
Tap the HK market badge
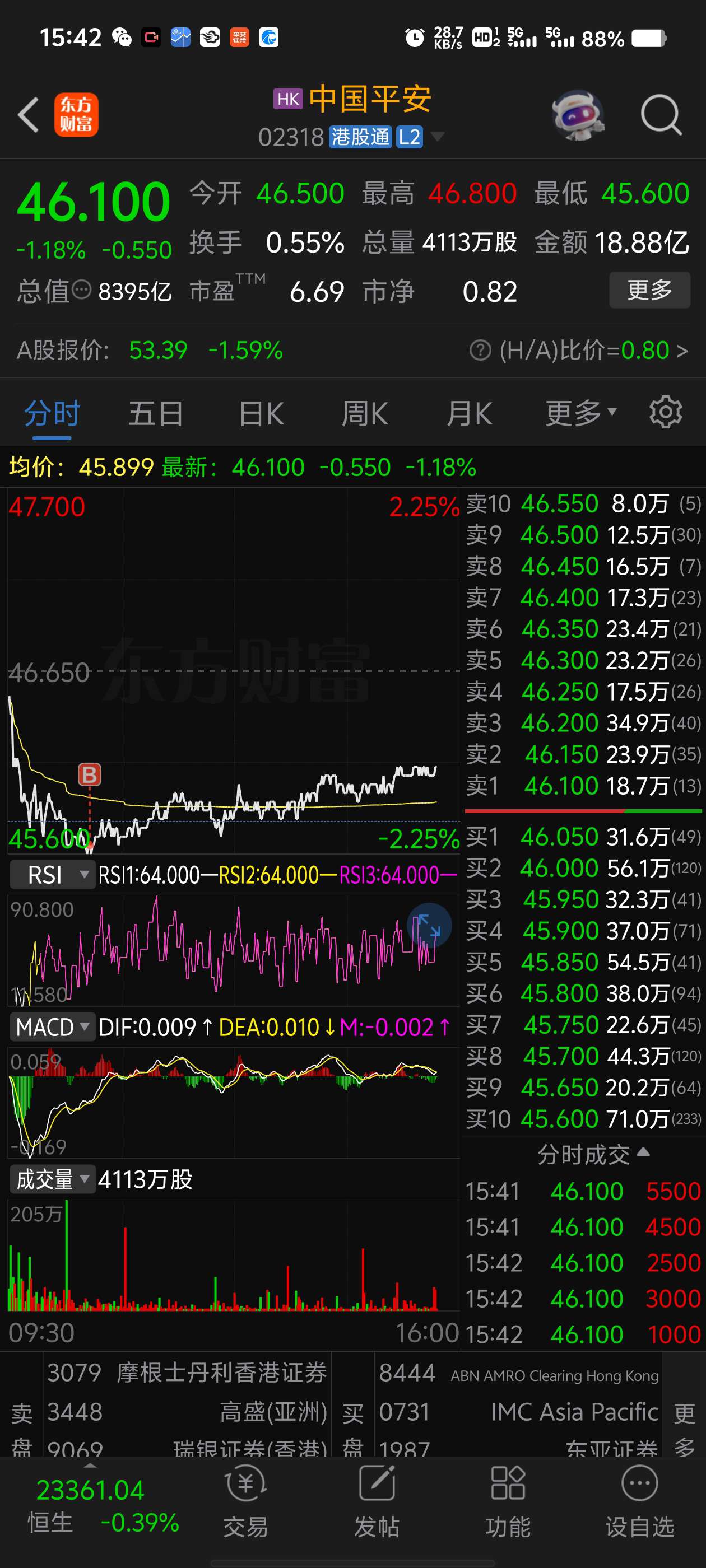288,99
